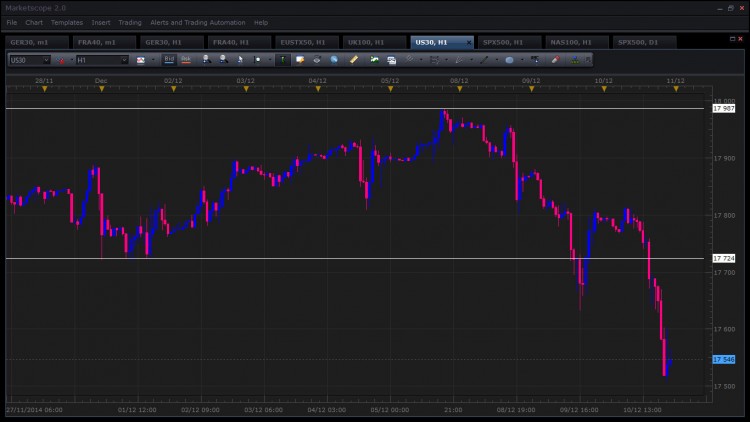Screen dimensions: 750x422
Task: Select the fan lines drawing tool
Action: point(459,60)
